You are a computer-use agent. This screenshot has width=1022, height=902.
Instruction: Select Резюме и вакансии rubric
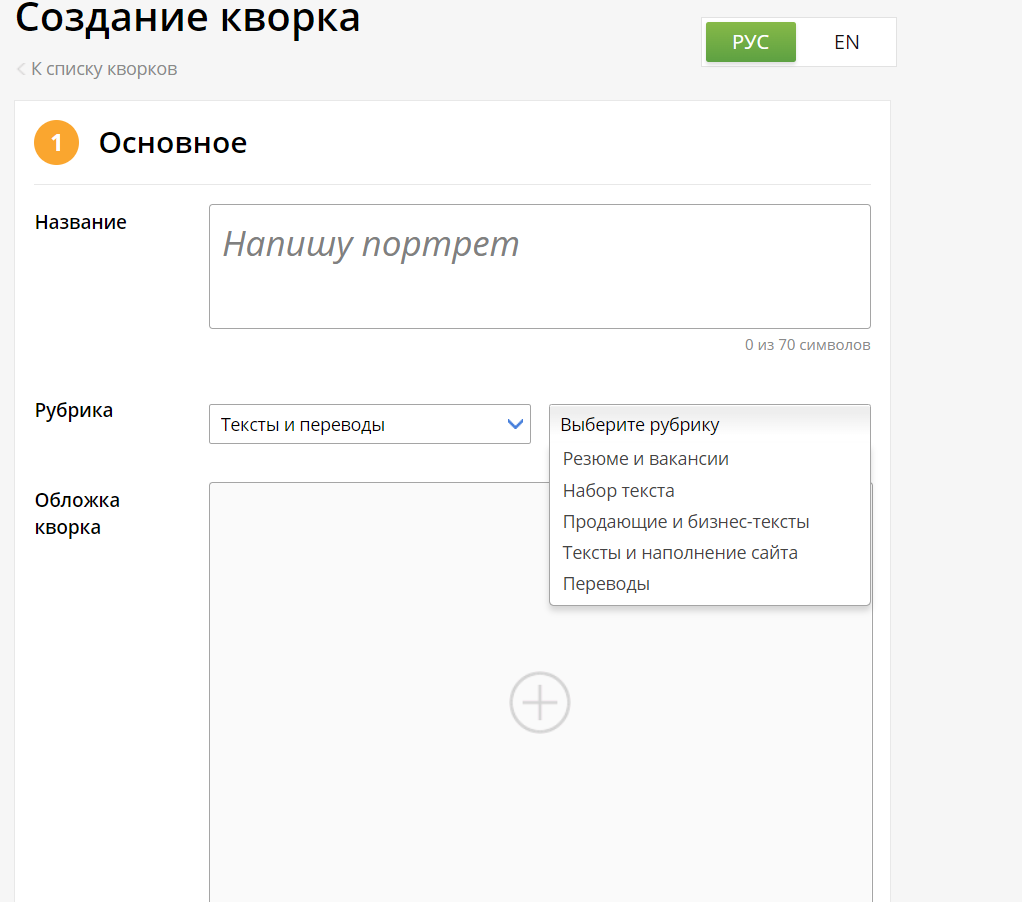pyautogui.click(x=644, y=458)
